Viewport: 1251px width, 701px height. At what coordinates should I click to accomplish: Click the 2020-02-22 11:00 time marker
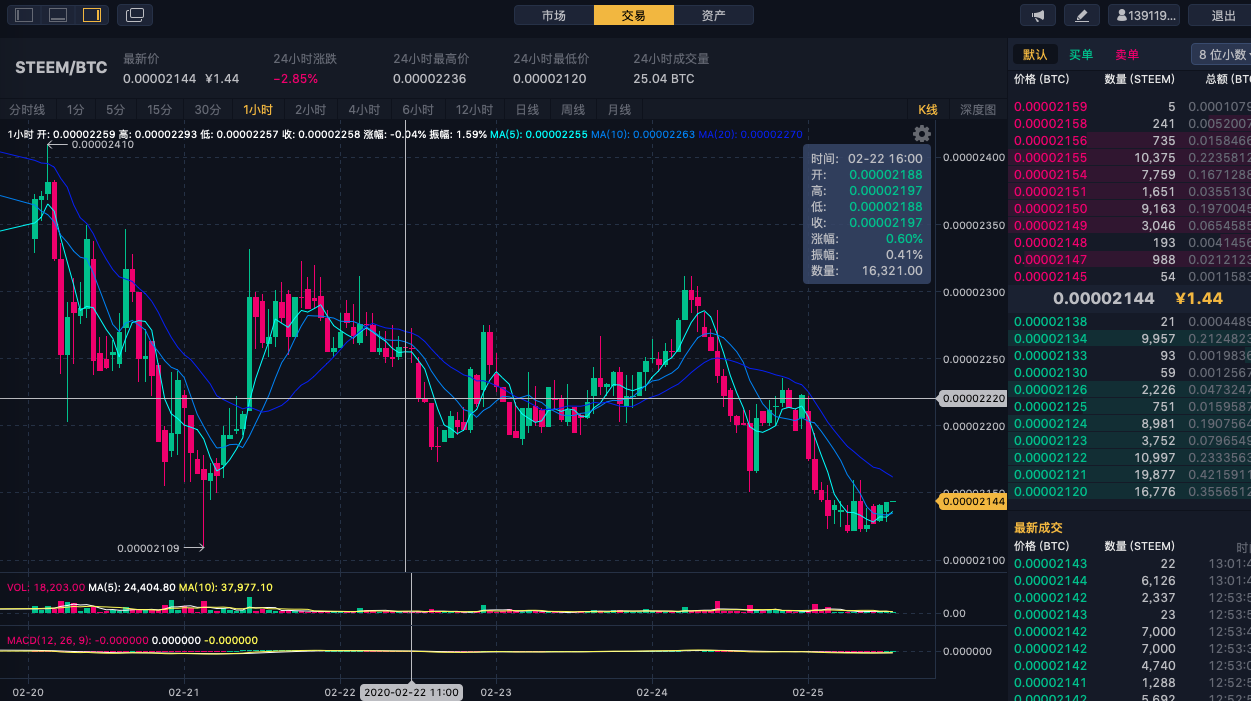pos(412,692)
